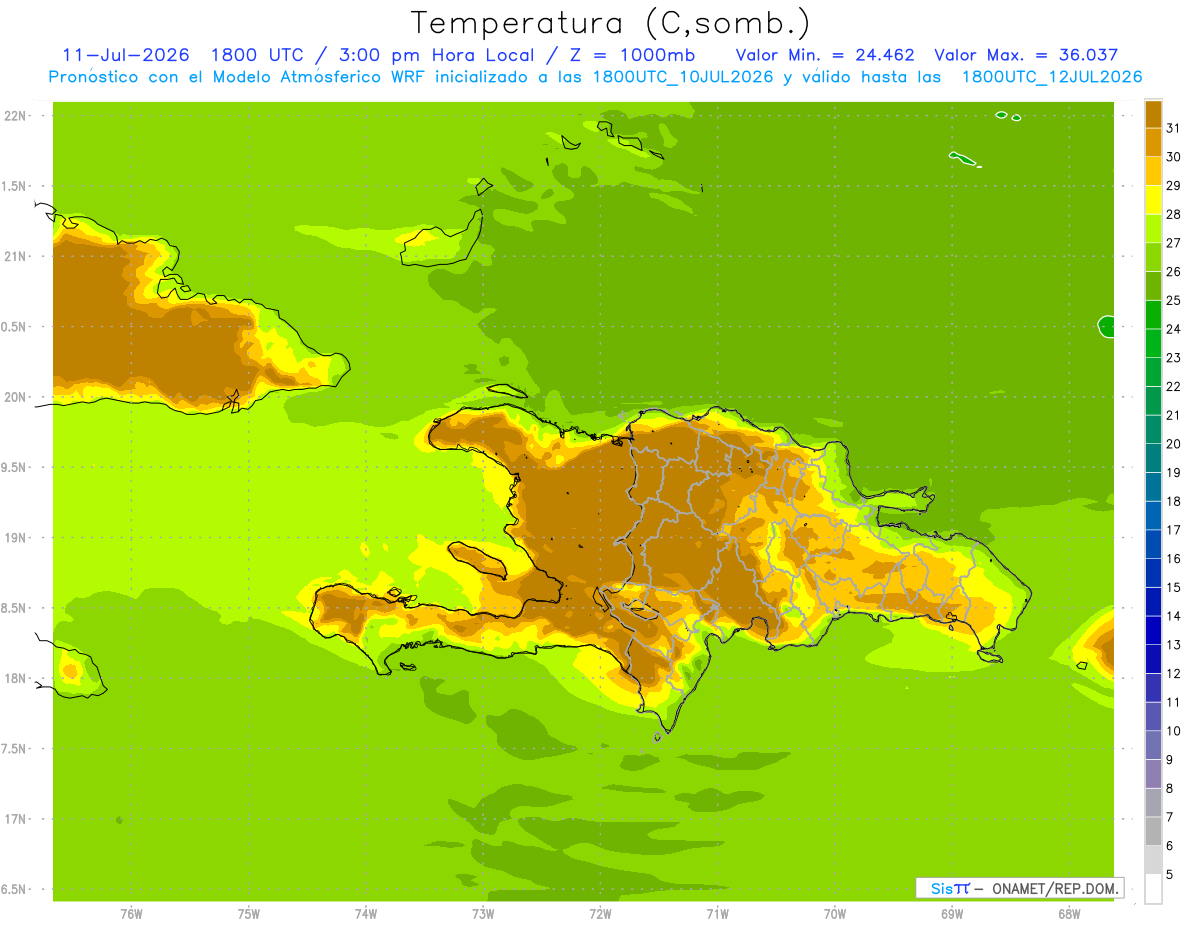Click the legend value 25 label

click(x=1174, y=300)
